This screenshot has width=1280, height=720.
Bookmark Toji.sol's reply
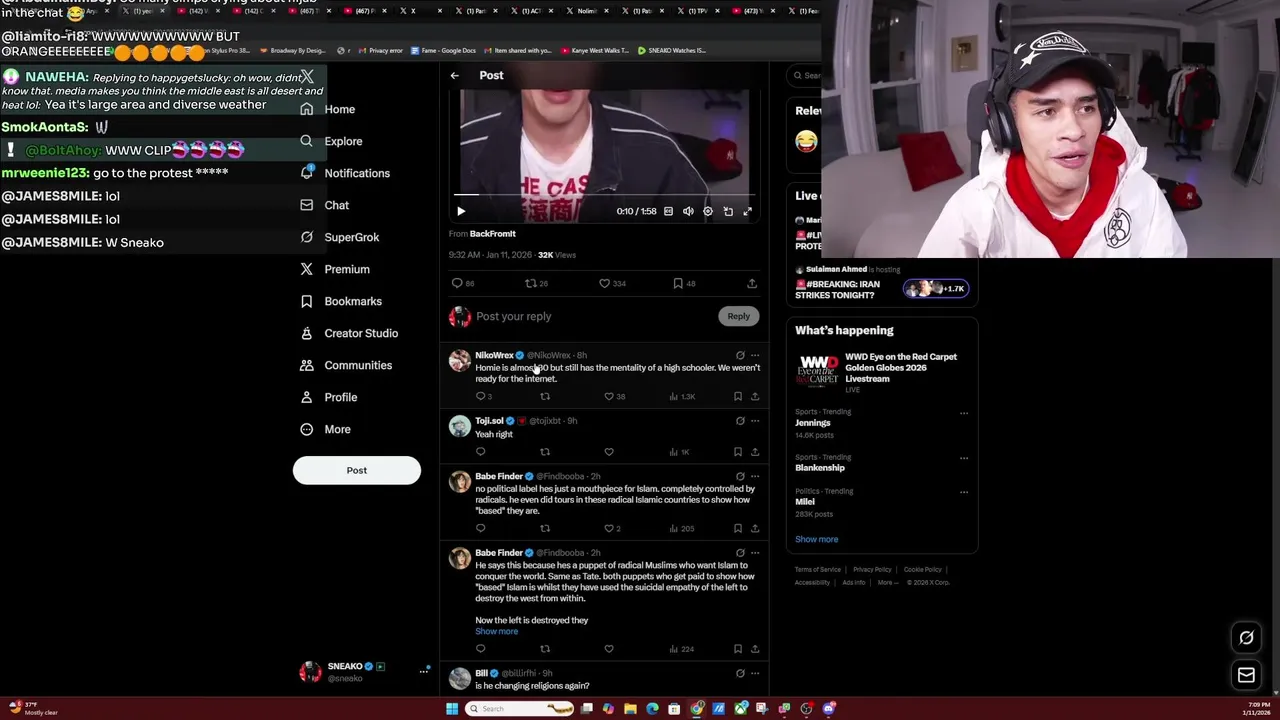click(738, 452)
